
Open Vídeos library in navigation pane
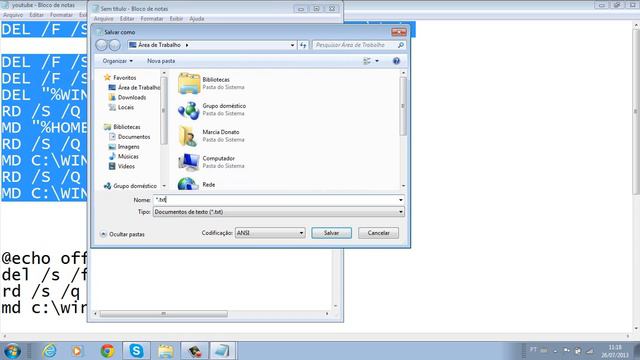122,166
